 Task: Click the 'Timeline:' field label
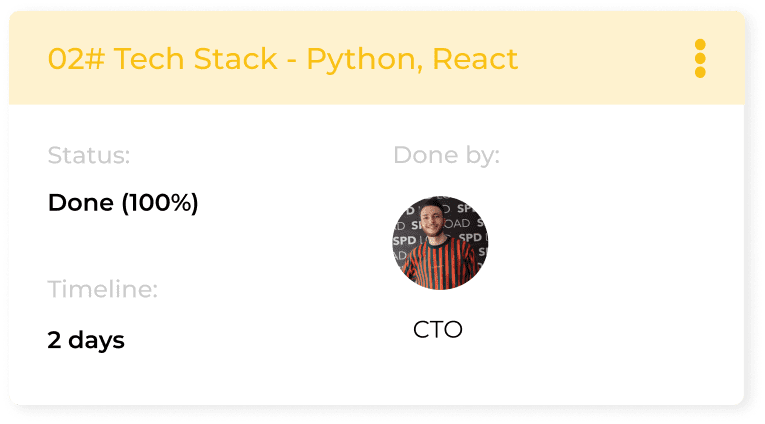[102, 289]
